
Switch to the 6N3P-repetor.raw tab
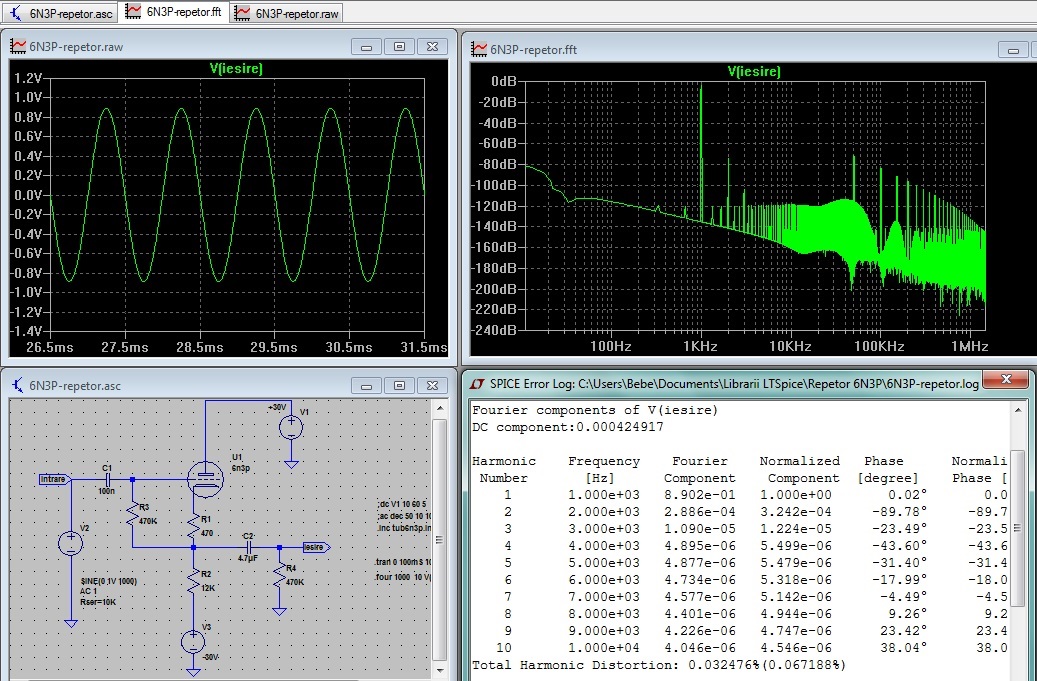pos(288,13)
